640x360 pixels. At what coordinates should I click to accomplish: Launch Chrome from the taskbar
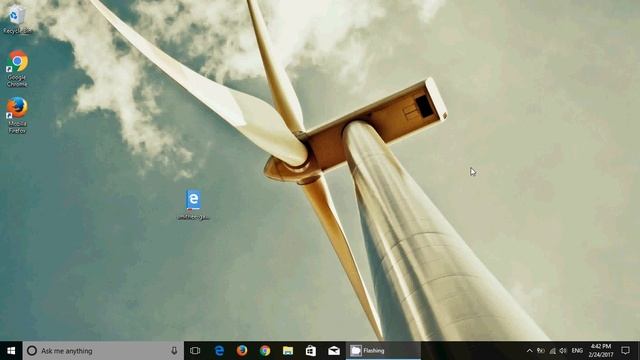point(265,351)
